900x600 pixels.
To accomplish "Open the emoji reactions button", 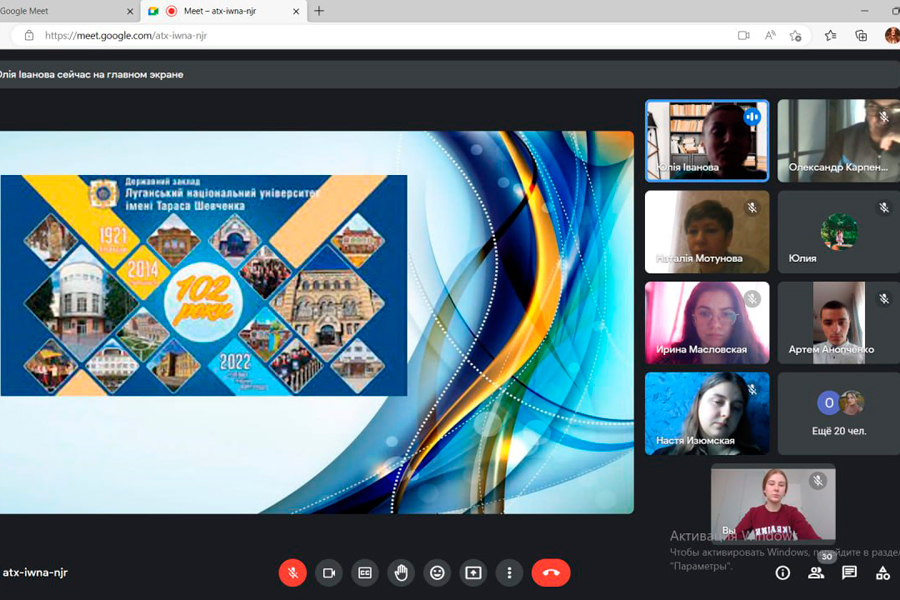I will click(437, 573).
